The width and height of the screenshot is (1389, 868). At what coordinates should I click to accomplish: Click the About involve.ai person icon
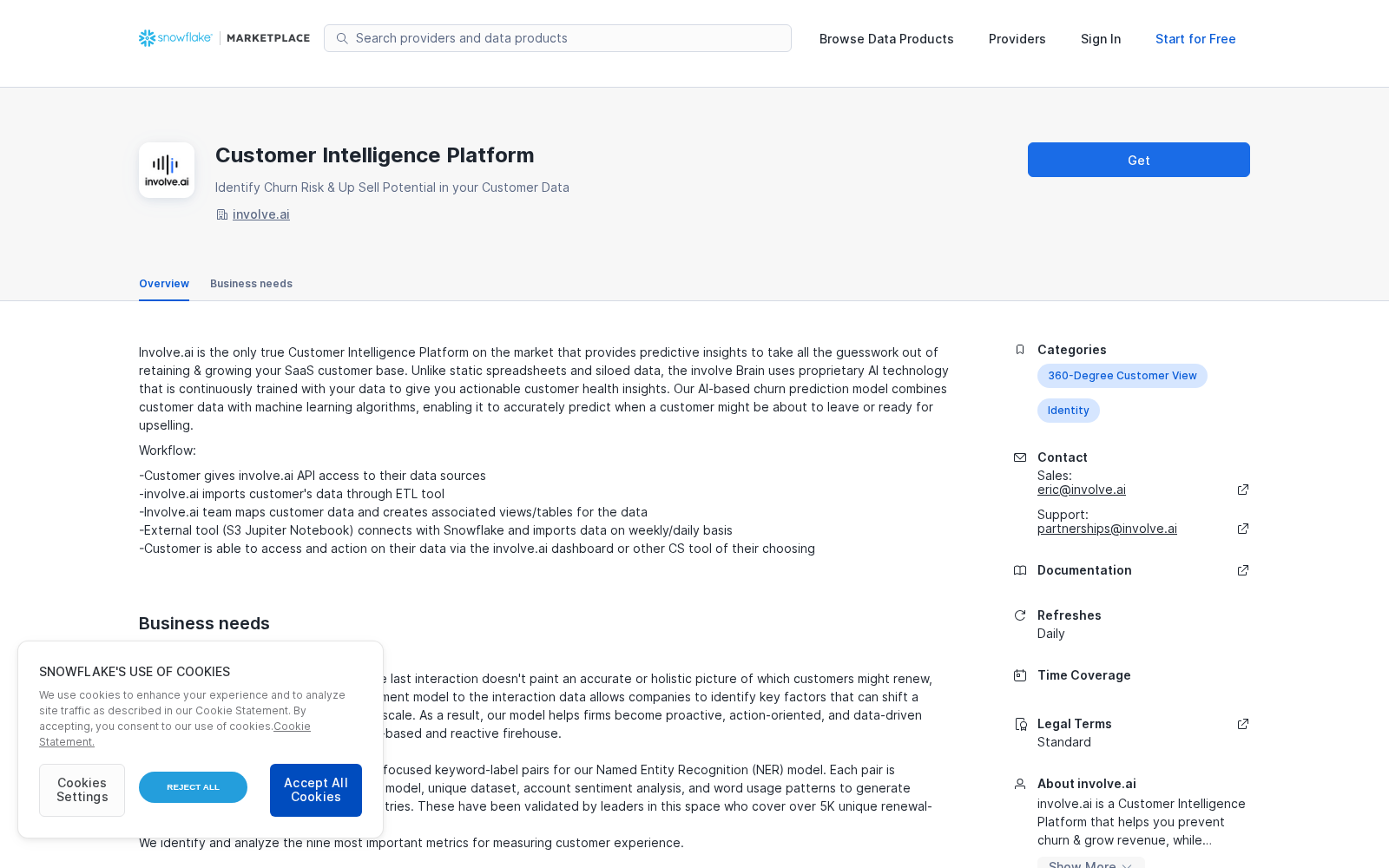pos(1020,784)
